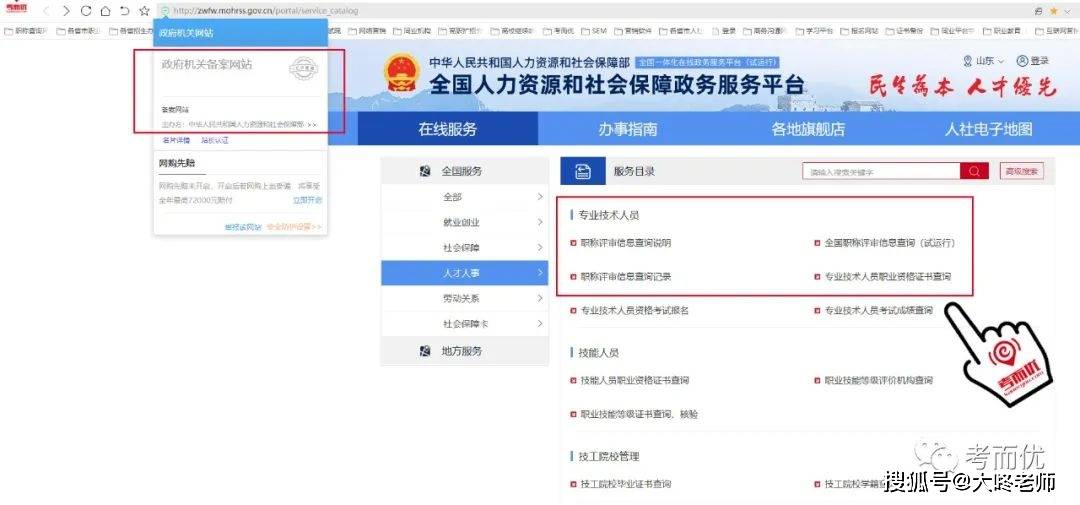Open 全国职称评审信息查询（试运行） link
This screenshot has height=505, width=1080.
point(889,243)
